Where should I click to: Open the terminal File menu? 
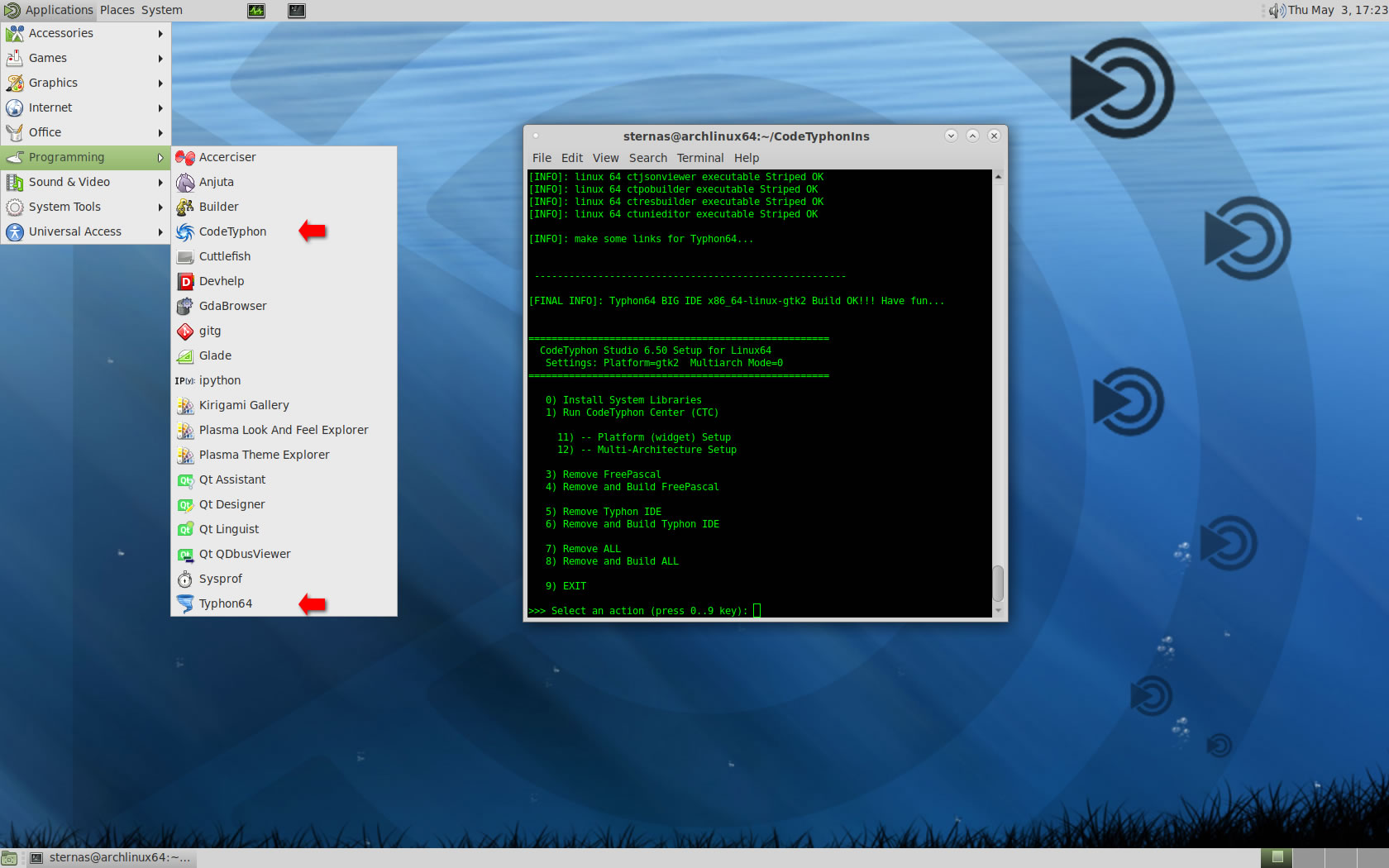pyautogui.click(x=542, y=158)
